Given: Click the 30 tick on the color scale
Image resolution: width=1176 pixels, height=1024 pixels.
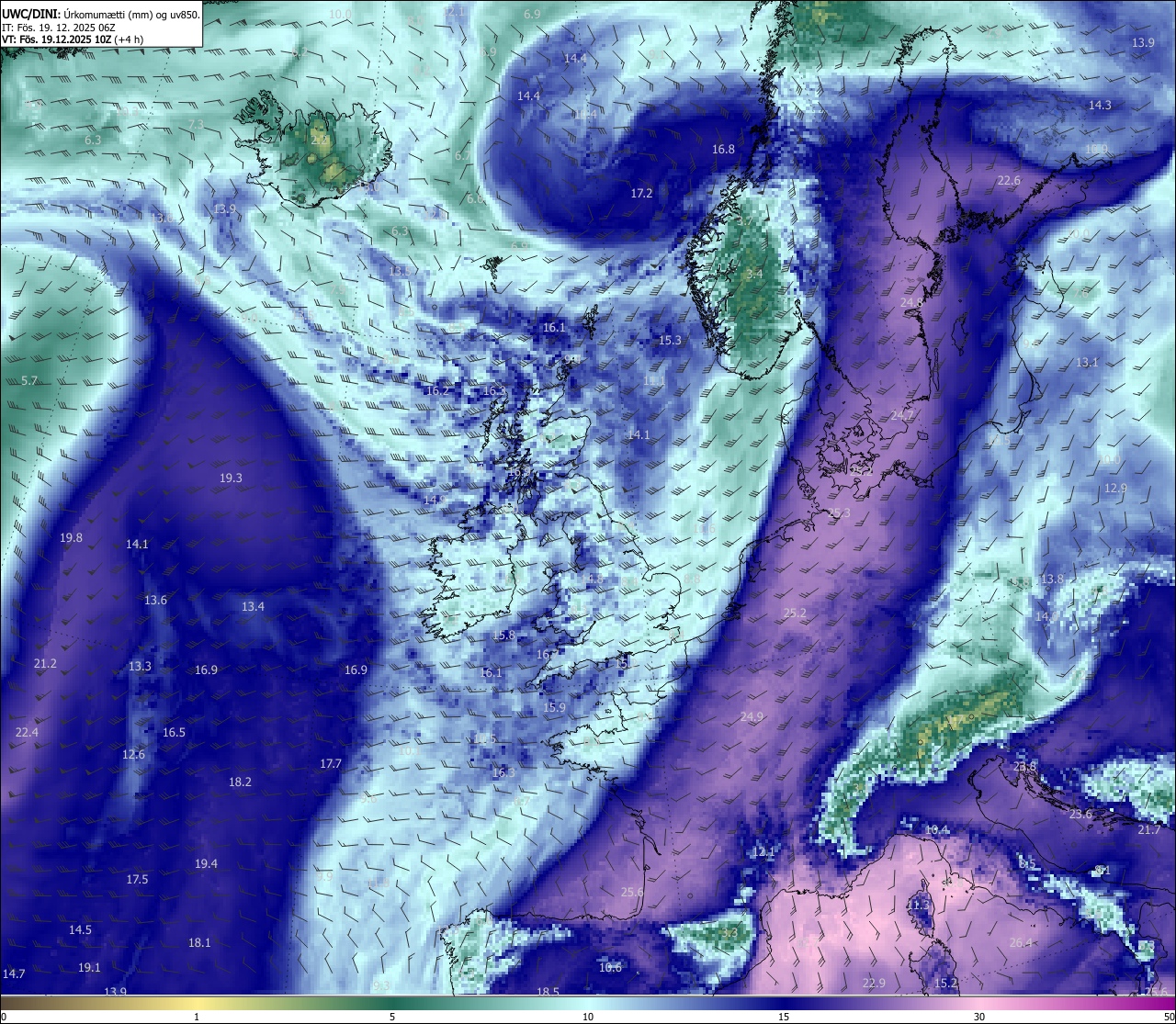Looking at the screenshot, I should tap(979, 1017).
